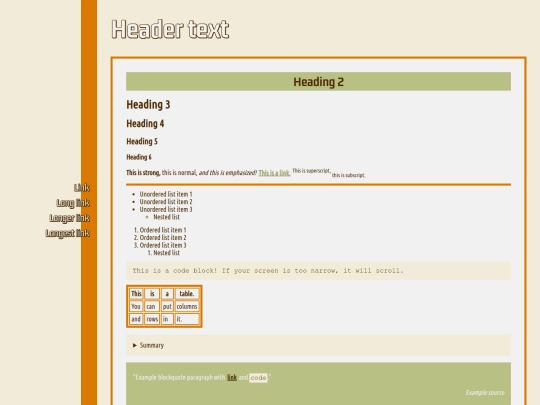540x405 pixels.
Task: Select 'Unordered list item 2'
Action: pos(166,202)
